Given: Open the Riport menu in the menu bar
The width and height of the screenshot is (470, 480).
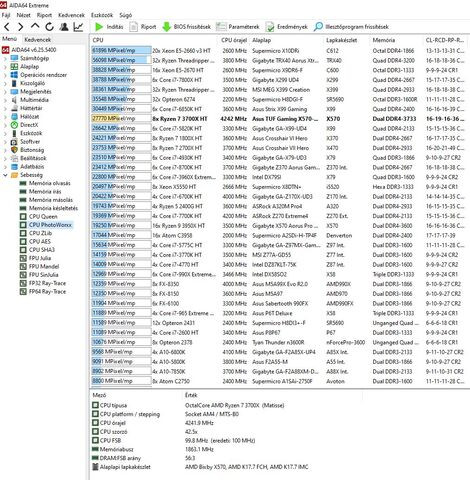Looking at the screenshot, I should click(x=44, y=15).
